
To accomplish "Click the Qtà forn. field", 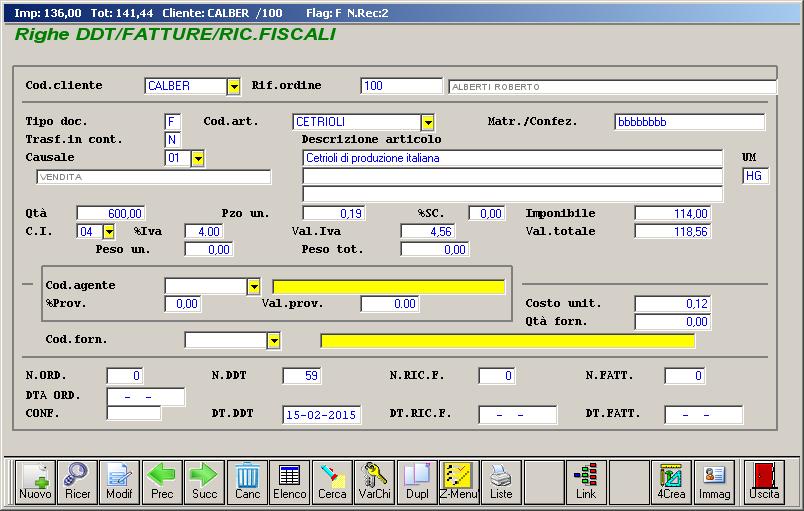I will click(x=673, y=322).
